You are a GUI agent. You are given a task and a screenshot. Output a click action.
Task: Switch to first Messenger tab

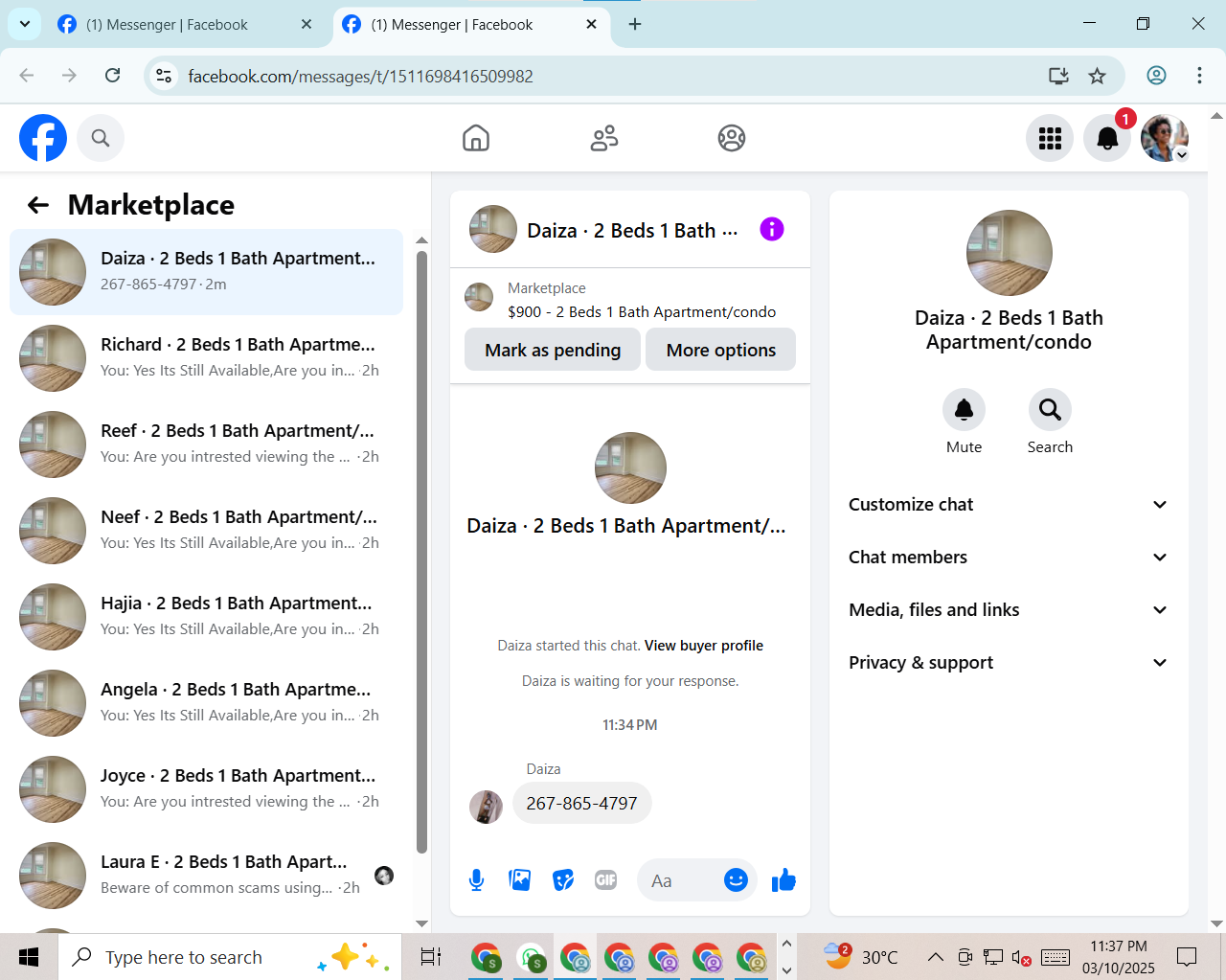[184, 25]
